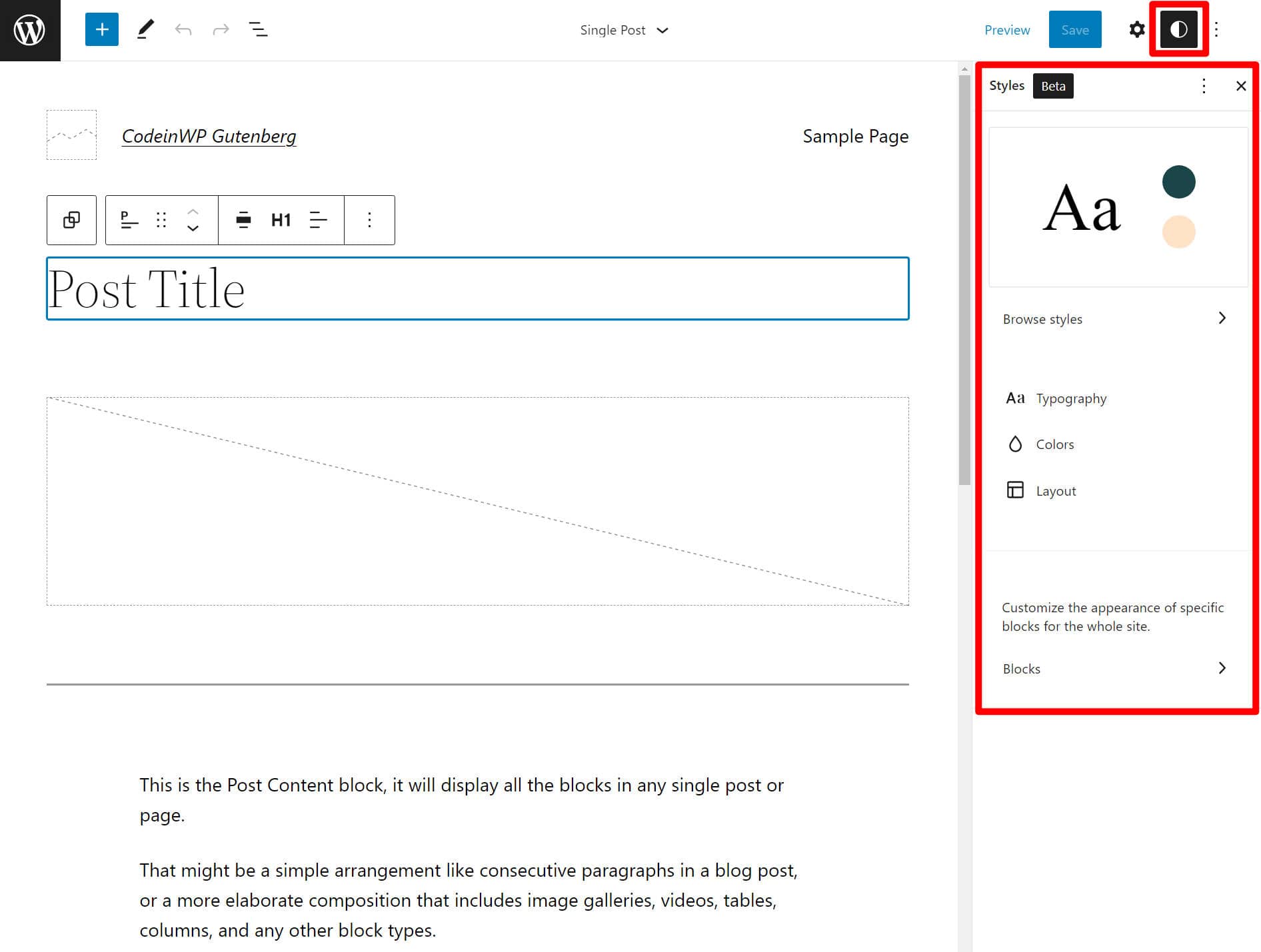Click the Beta badge

click(1053, 86)
